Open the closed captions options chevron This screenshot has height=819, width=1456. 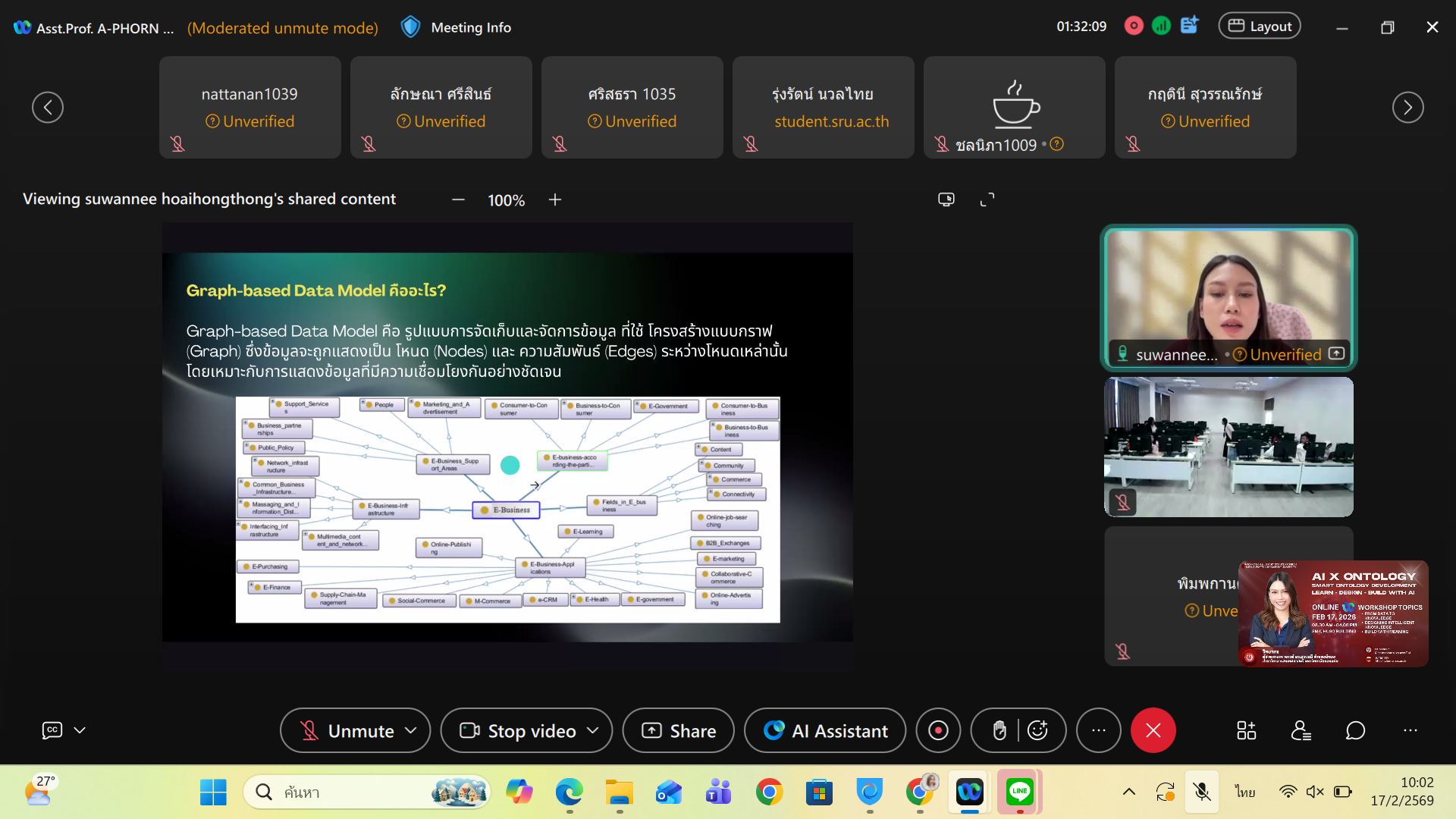pyautogui.click(x=80, y=730)
